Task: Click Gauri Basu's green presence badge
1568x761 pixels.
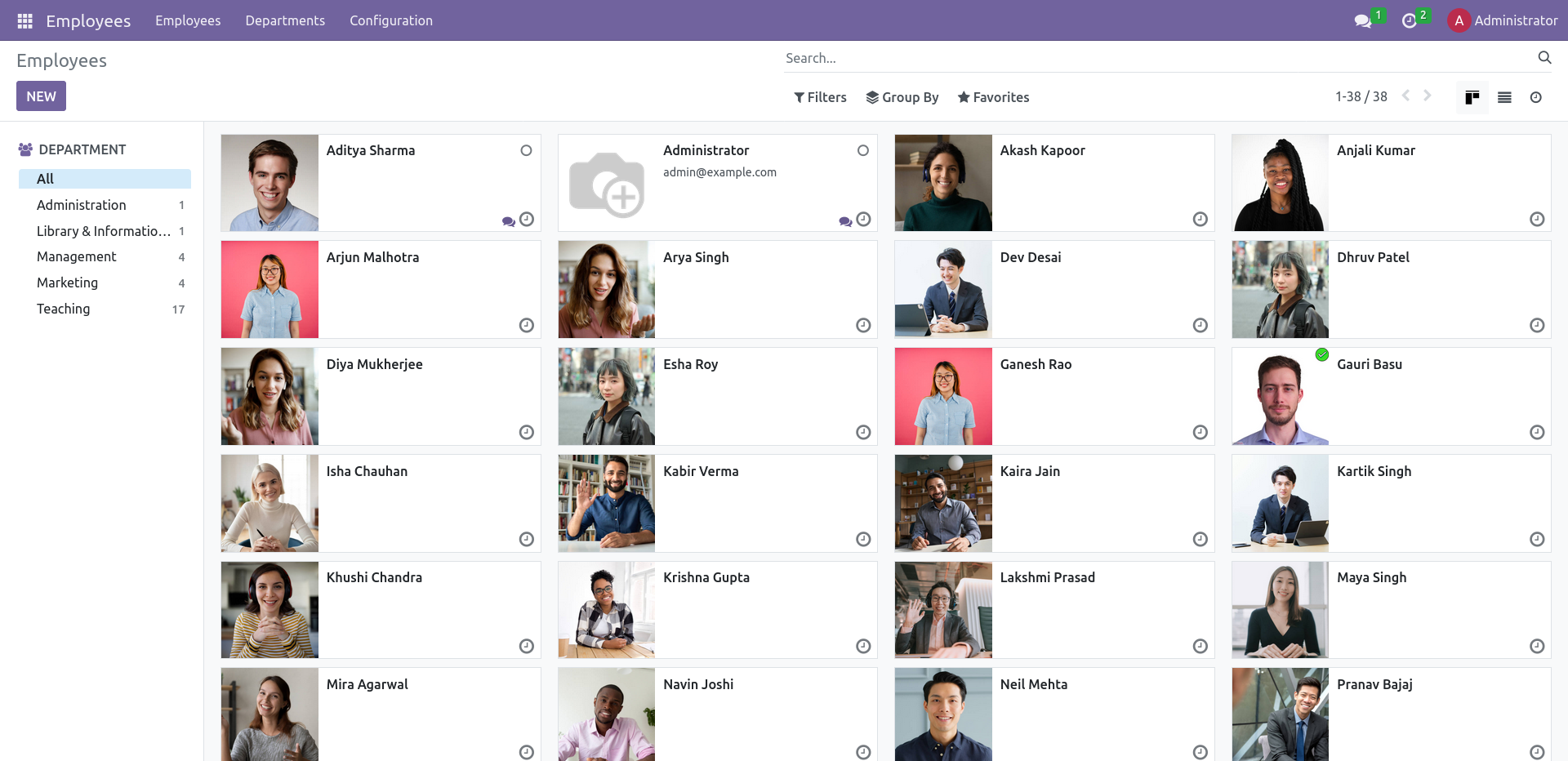Action: 1321,355
